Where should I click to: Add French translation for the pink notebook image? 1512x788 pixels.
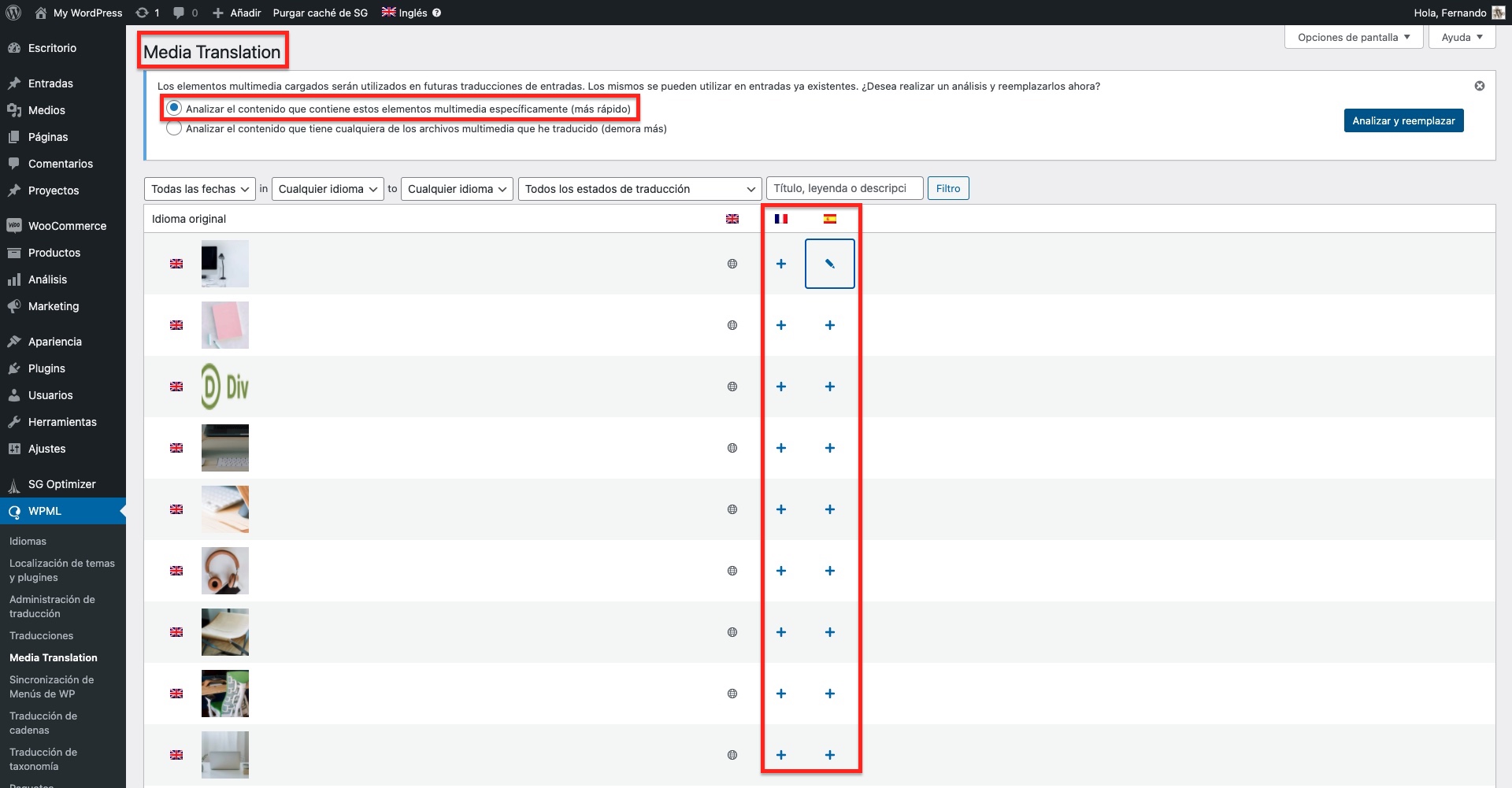click(780, 325)
